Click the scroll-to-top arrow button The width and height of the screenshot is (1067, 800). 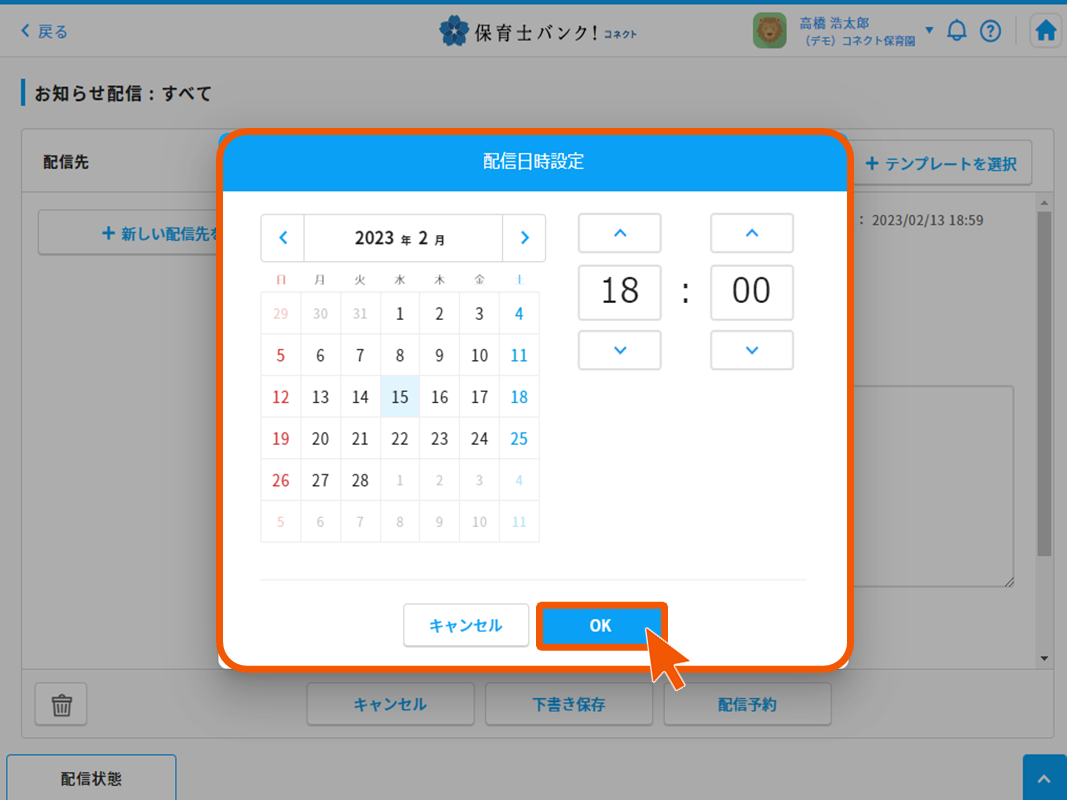[1044, 778]
